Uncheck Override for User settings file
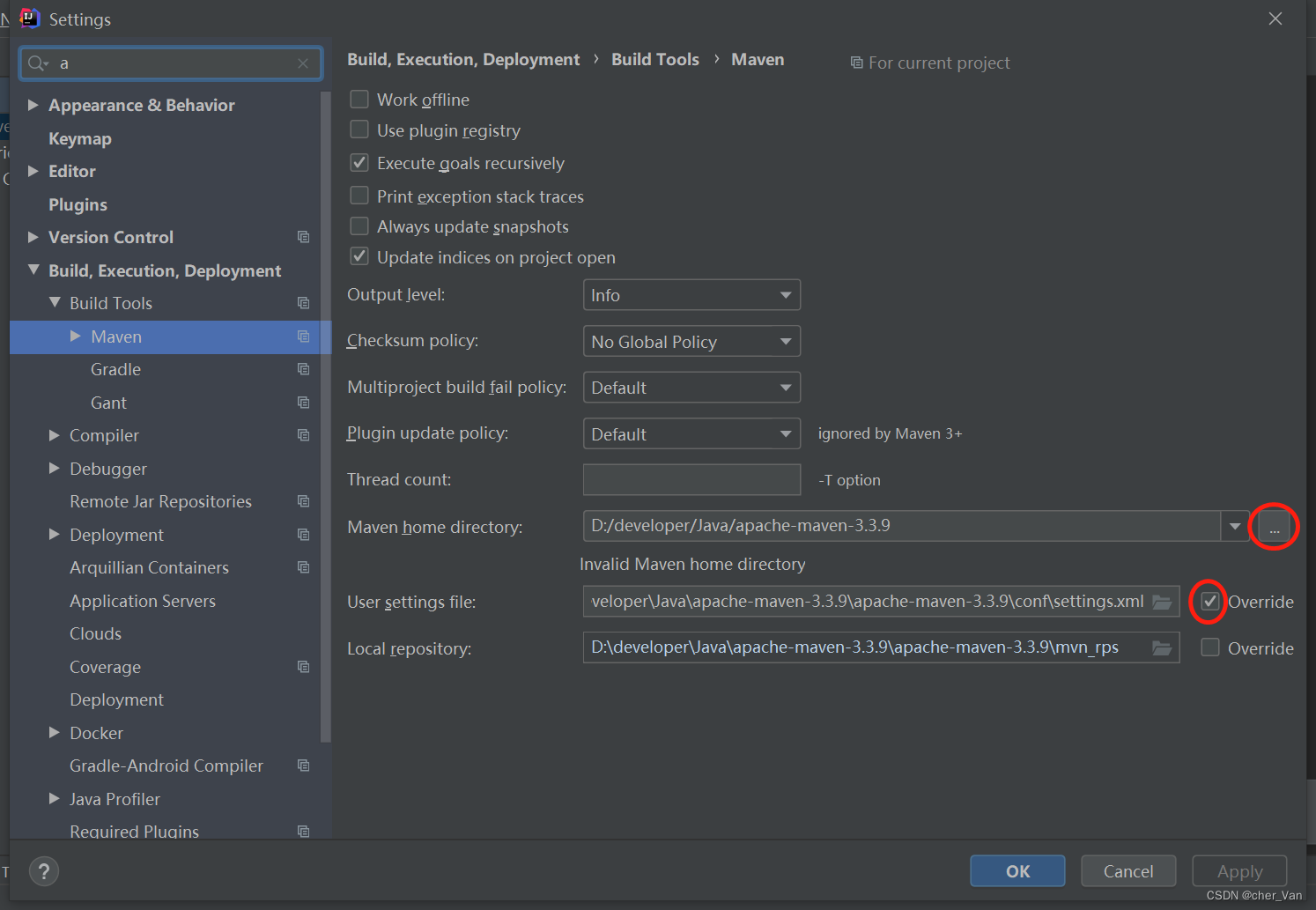This screenshot has height=910, width=1316. (x=1210, y=602)
